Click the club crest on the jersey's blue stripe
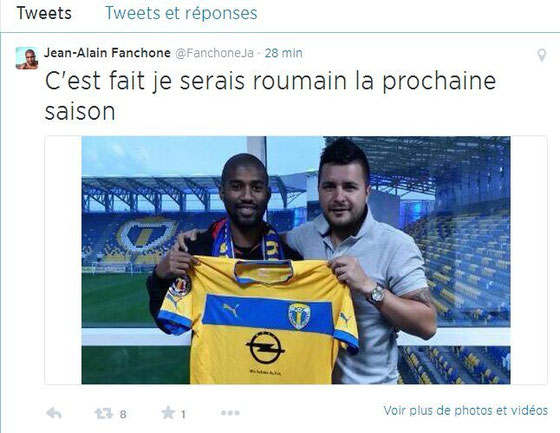The image size is (560, 433). pos(299,315)
